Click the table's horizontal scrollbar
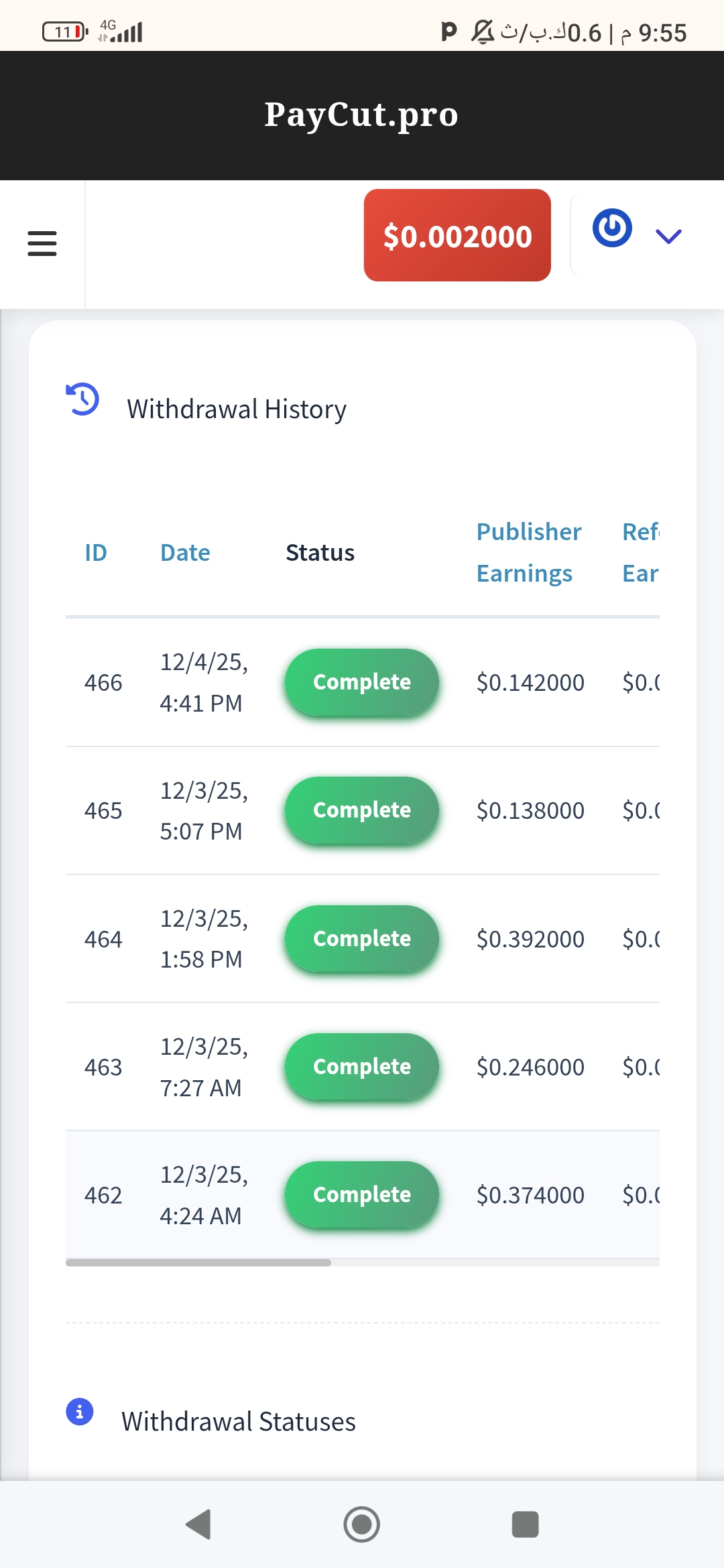The width and height of the screenshot is (724, 1568). click(198, 1262)
